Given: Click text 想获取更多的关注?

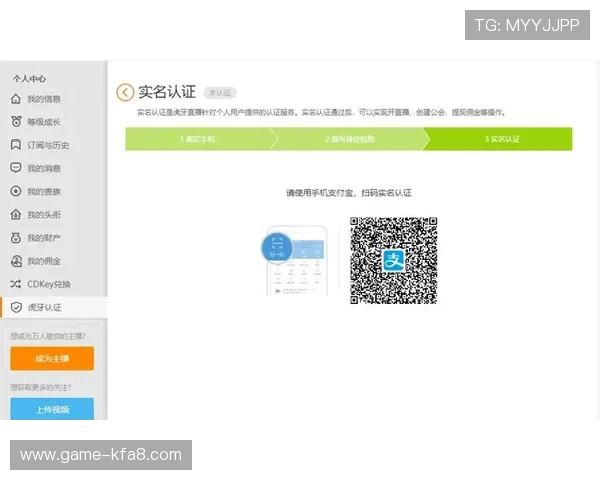Looking at the screenshot, I should pyautogui.click(x=41, y=387).
